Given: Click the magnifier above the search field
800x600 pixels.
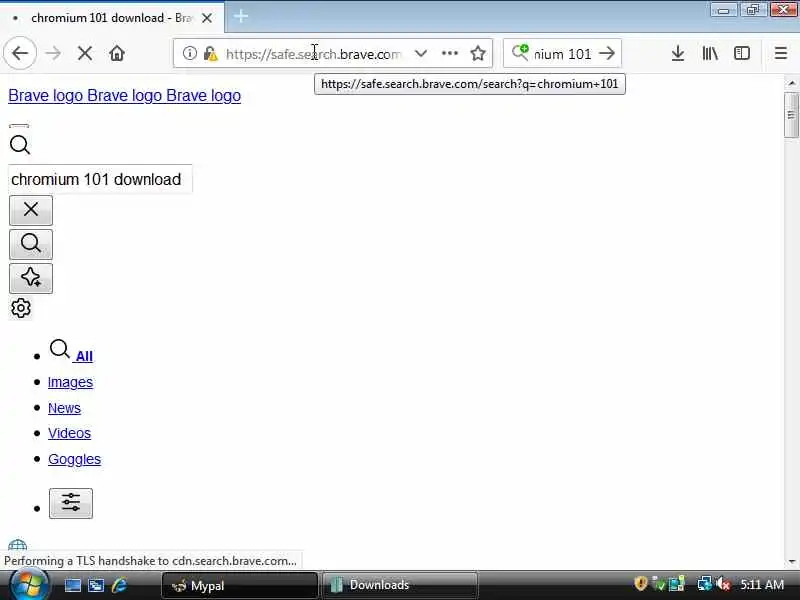Looking at the screenshot, I should 20,145.
